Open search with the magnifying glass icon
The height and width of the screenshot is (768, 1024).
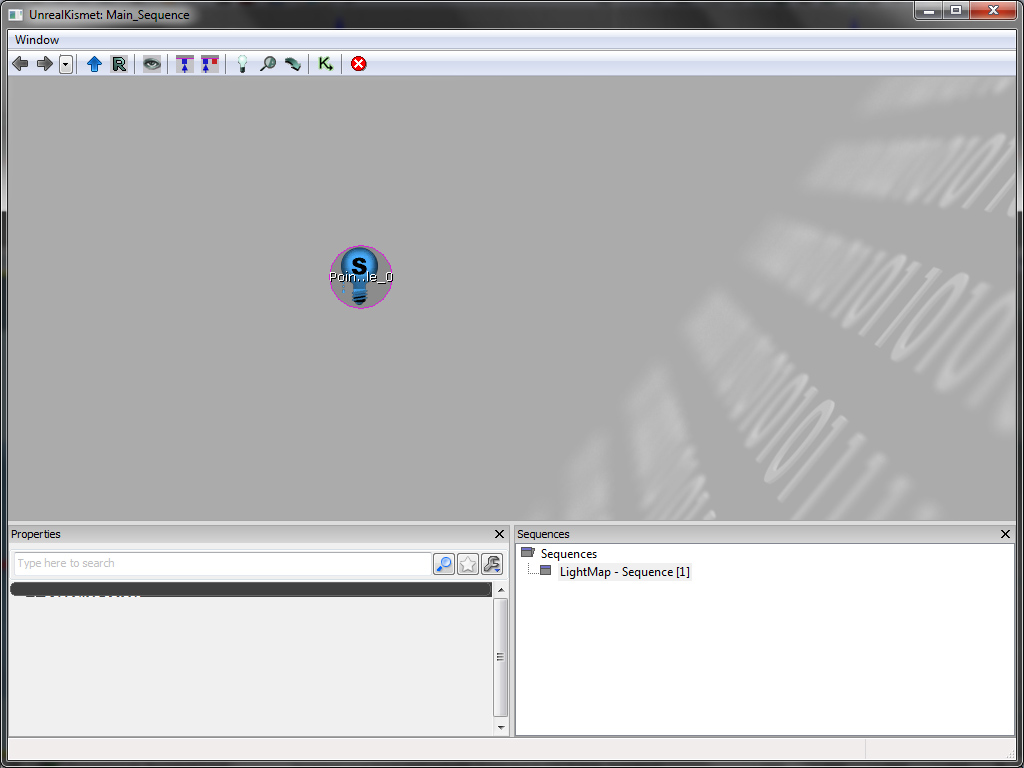[268, 64]
